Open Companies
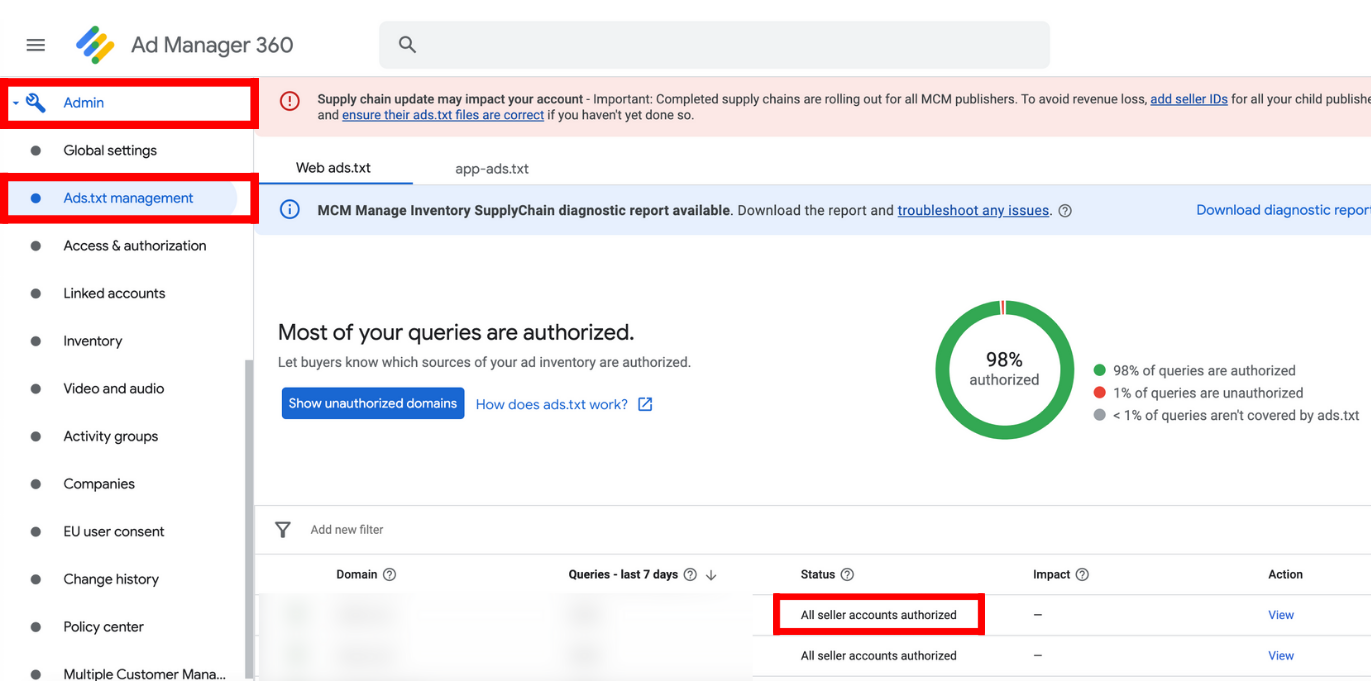 pos(99,484)
